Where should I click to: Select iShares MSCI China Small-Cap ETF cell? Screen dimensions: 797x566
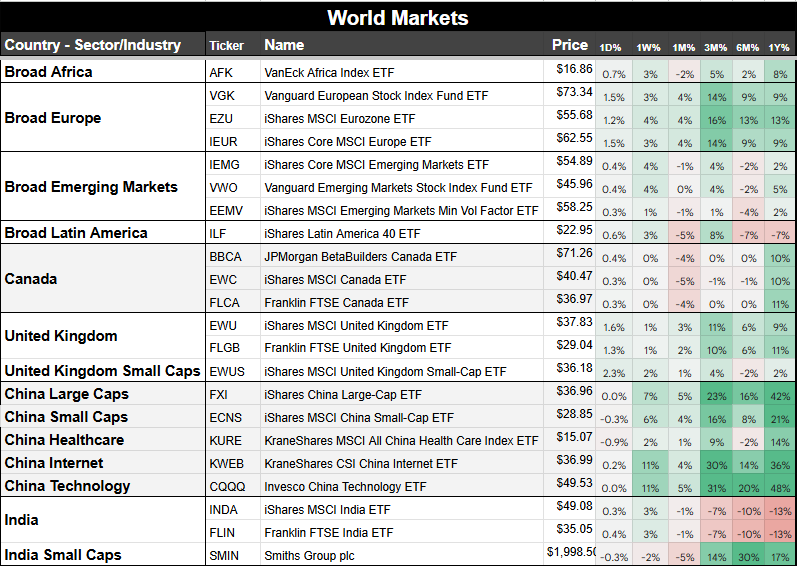coord(402,417)
